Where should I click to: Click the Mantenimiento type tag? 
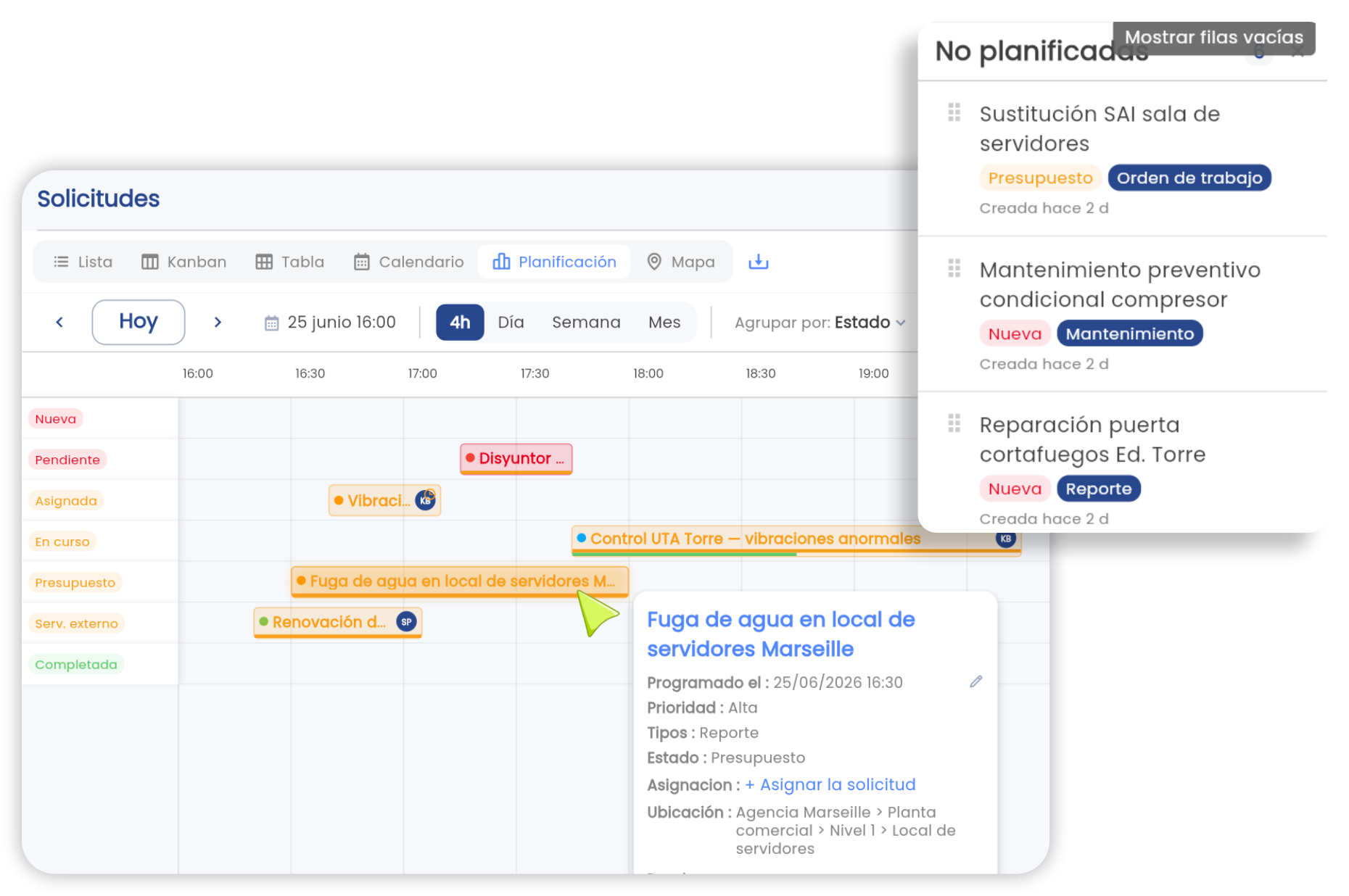click(1129, 333)
